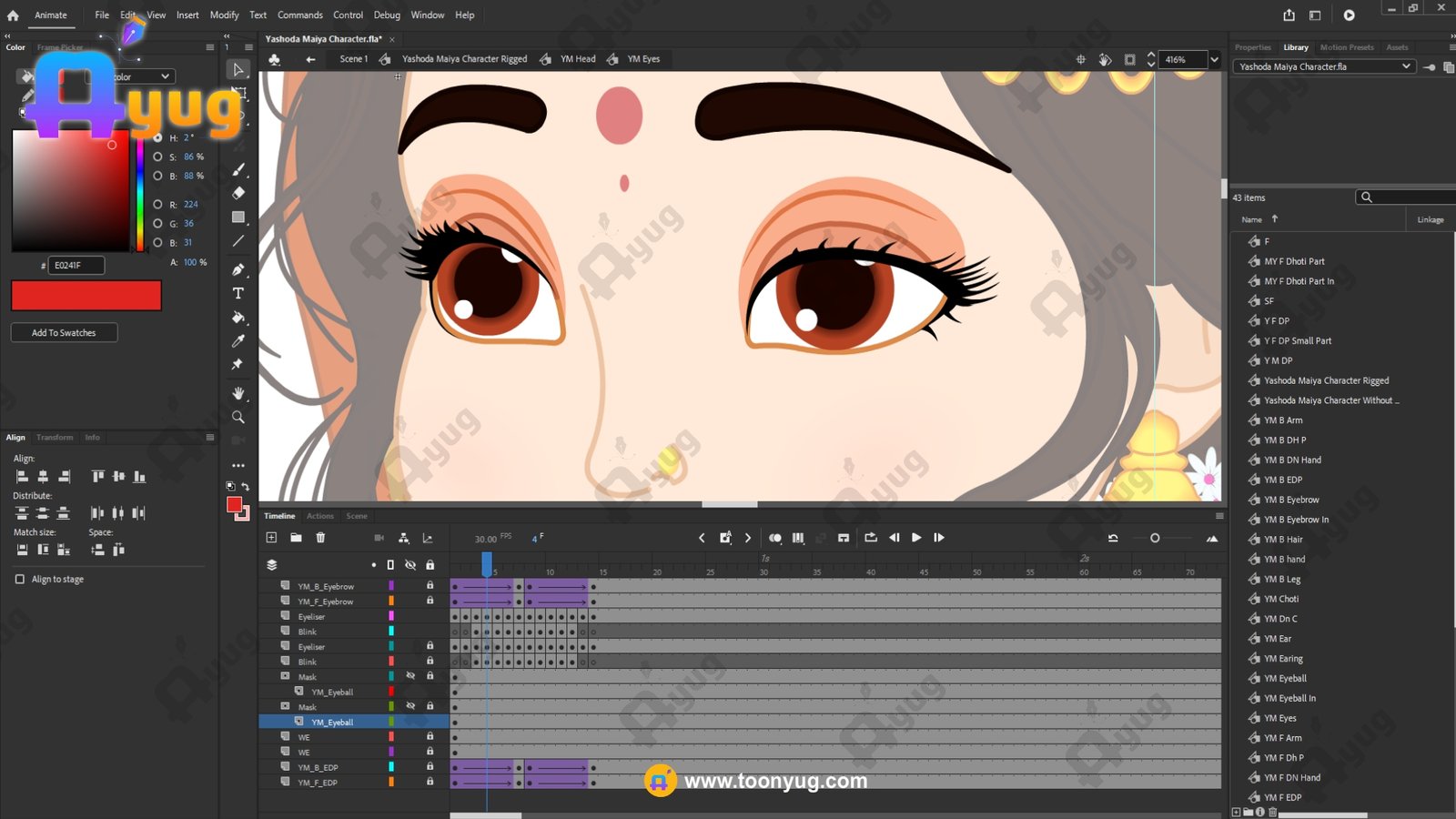Open the Modify menu
Viewport: 1456px width, 819px height.
point(224,15)
